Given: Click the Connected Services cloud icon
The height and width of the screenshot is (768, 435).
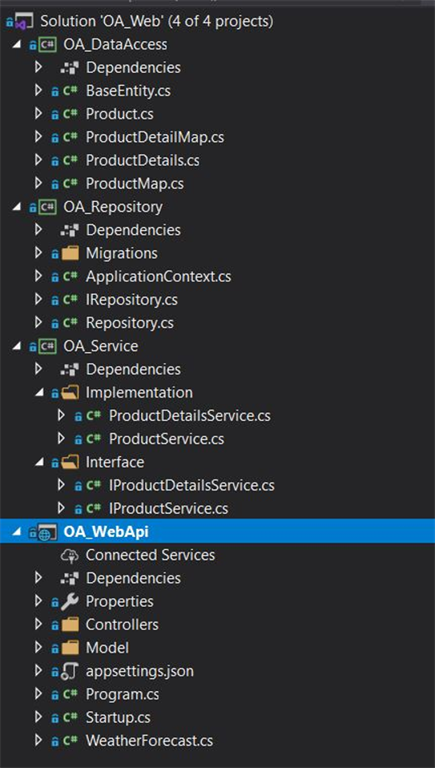Looking at the screenshot, I should (70, 555).
